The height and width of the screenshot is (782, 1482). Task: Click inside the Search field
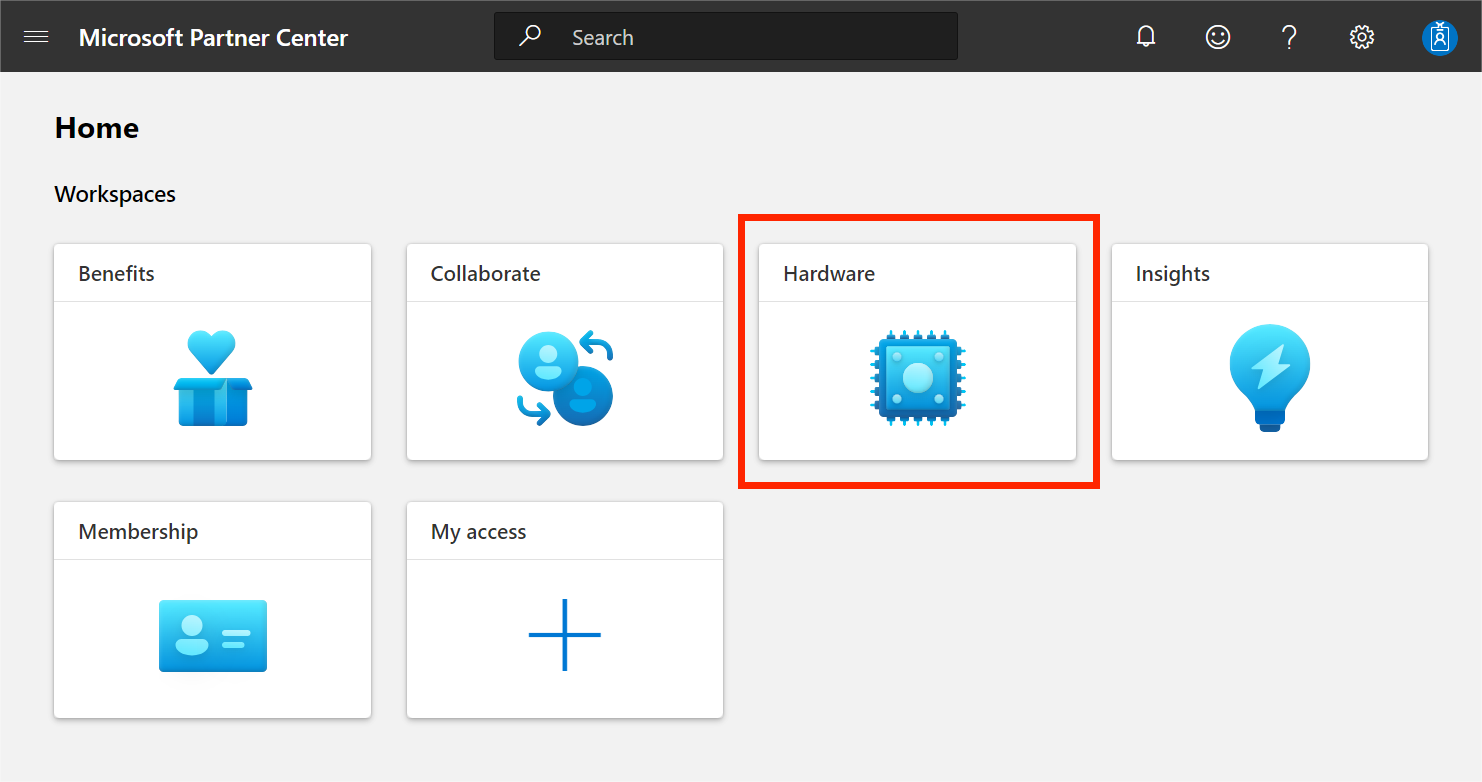750,37
